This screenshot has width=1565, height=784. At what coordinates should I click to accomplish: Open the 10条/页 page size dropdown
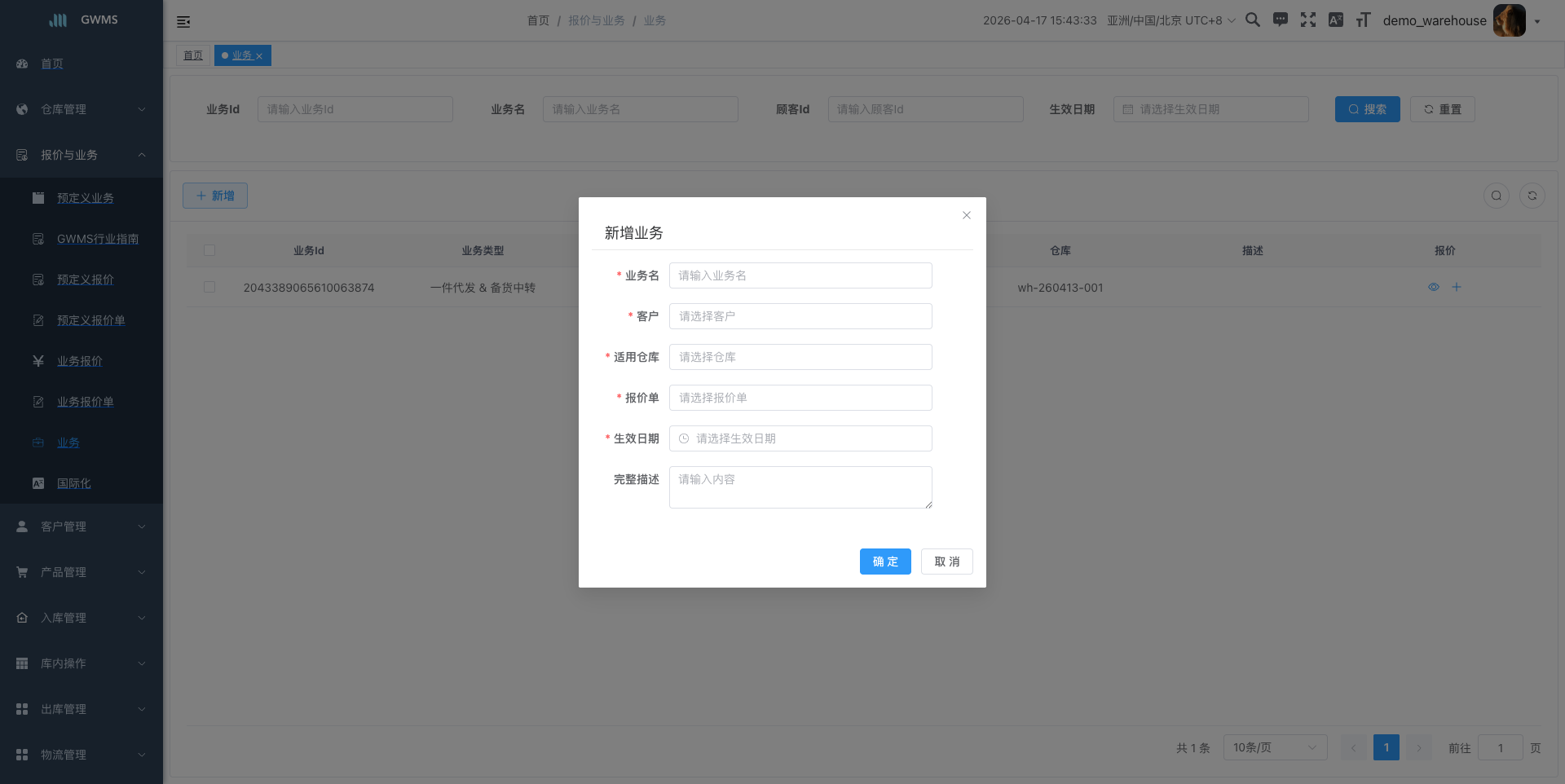[1276, 747]
